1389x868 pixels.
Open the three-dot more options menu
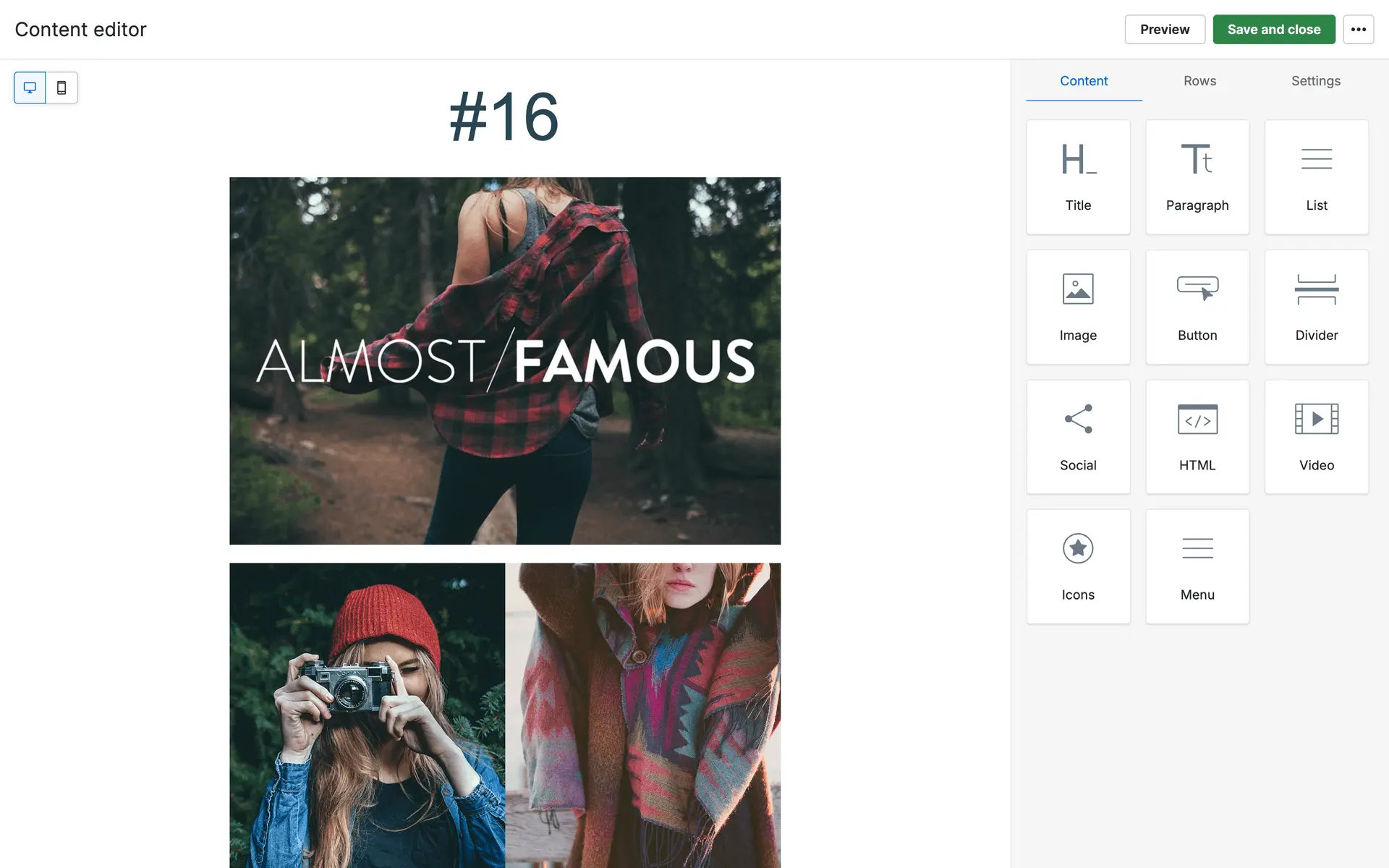point(1358,30)
